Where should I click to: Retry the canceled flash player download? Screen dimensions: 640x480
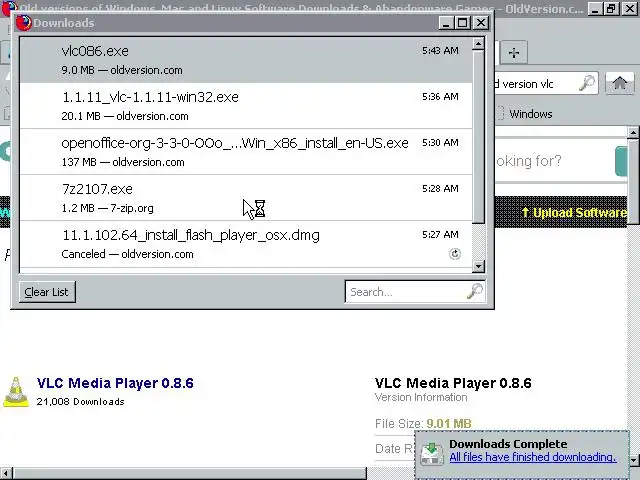pos(455,254)
